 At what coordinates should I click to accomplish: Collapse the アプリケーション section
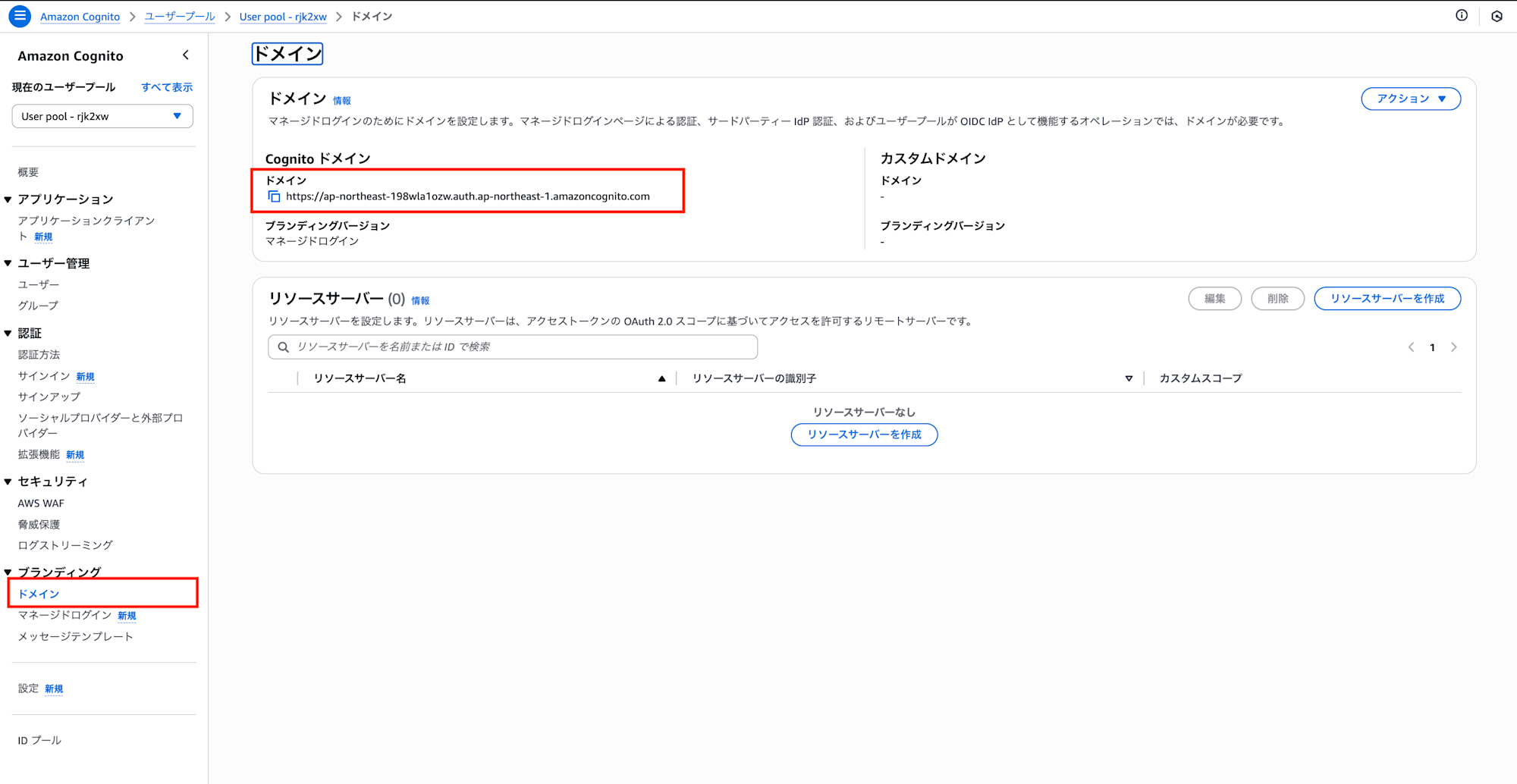point(8,199)
